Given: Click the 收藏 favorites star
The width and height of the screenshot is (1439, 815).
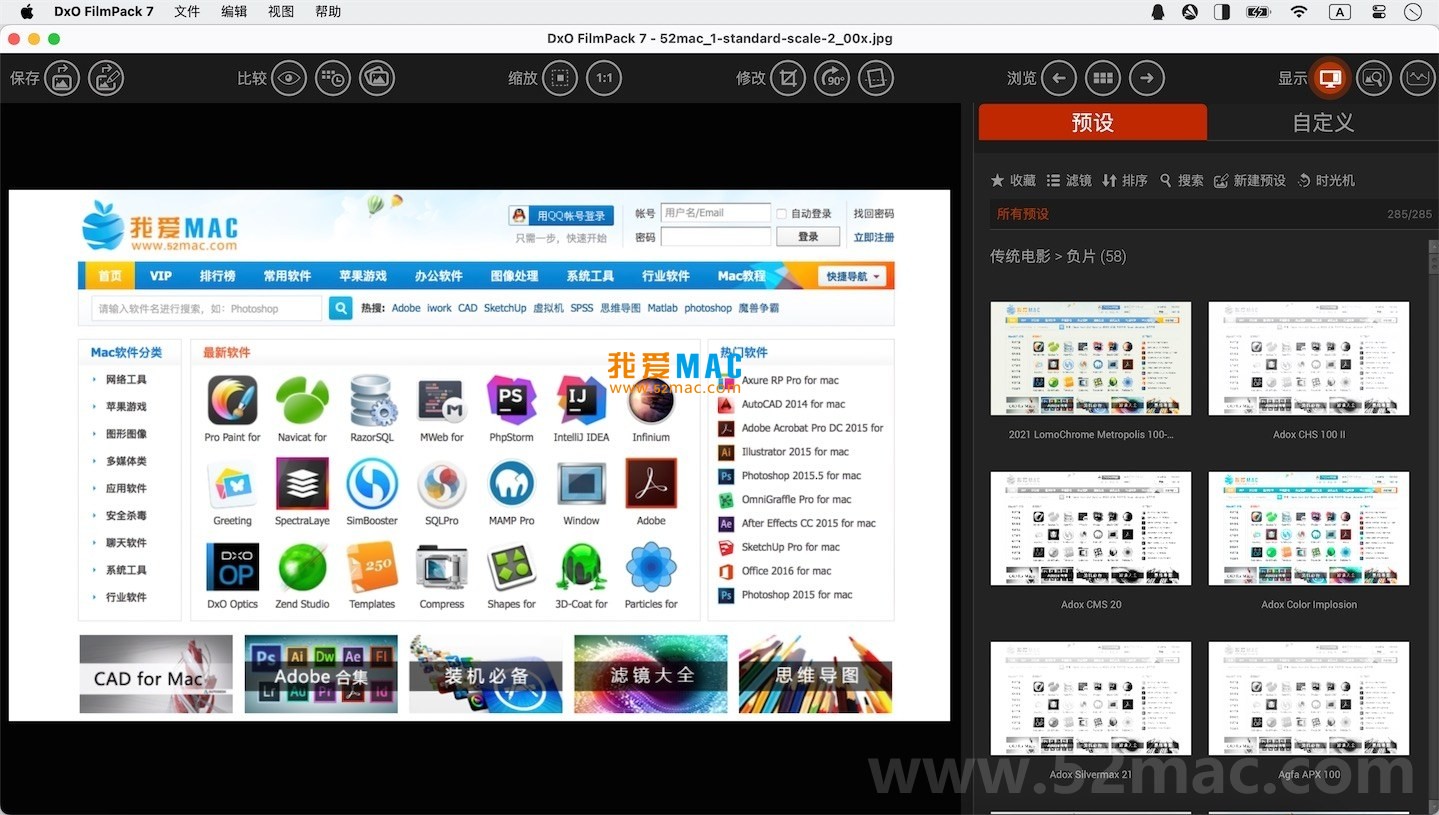Looking at the screenshot, I should point(1013,181).
